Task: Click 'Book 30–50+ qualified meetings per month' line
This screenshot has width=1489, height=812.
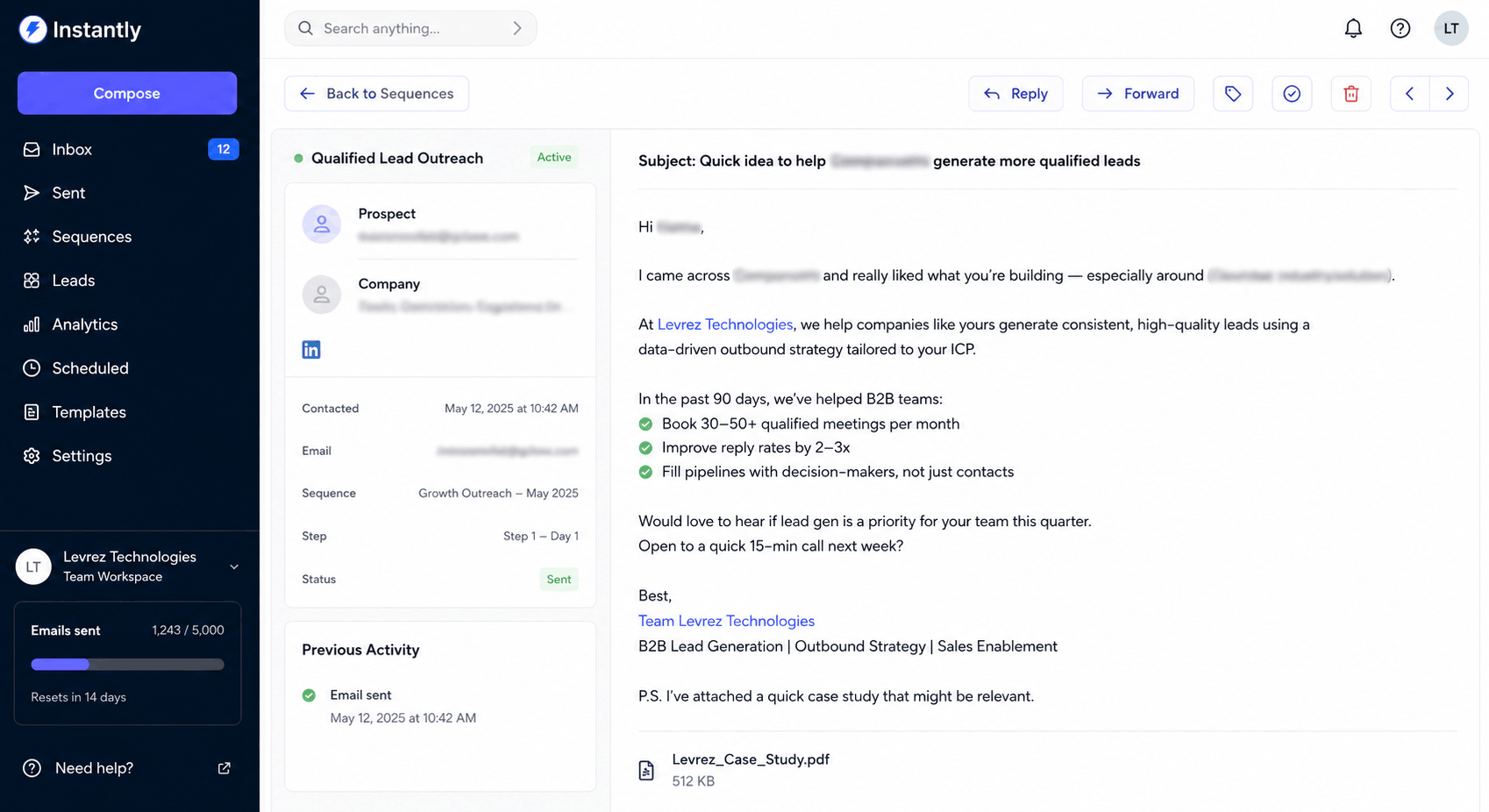Action: point(810,424)
